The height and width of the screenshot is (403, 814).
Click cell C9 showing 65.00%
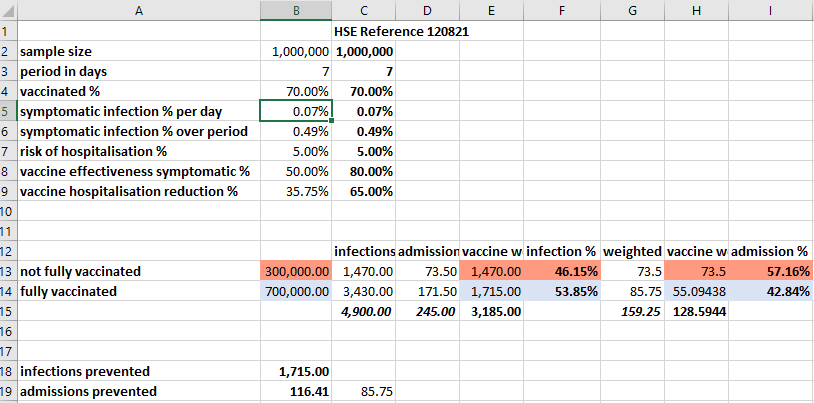tap(363, 191)
